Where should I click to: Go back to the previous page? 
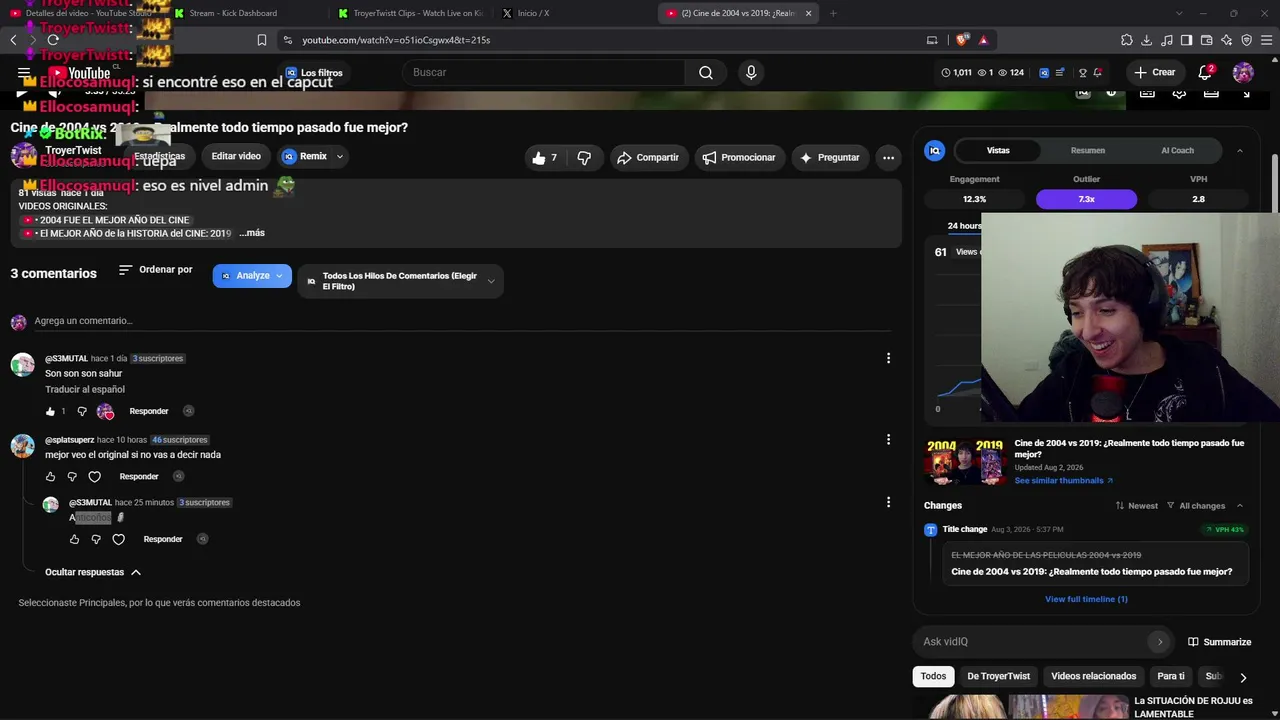point(13,40)
